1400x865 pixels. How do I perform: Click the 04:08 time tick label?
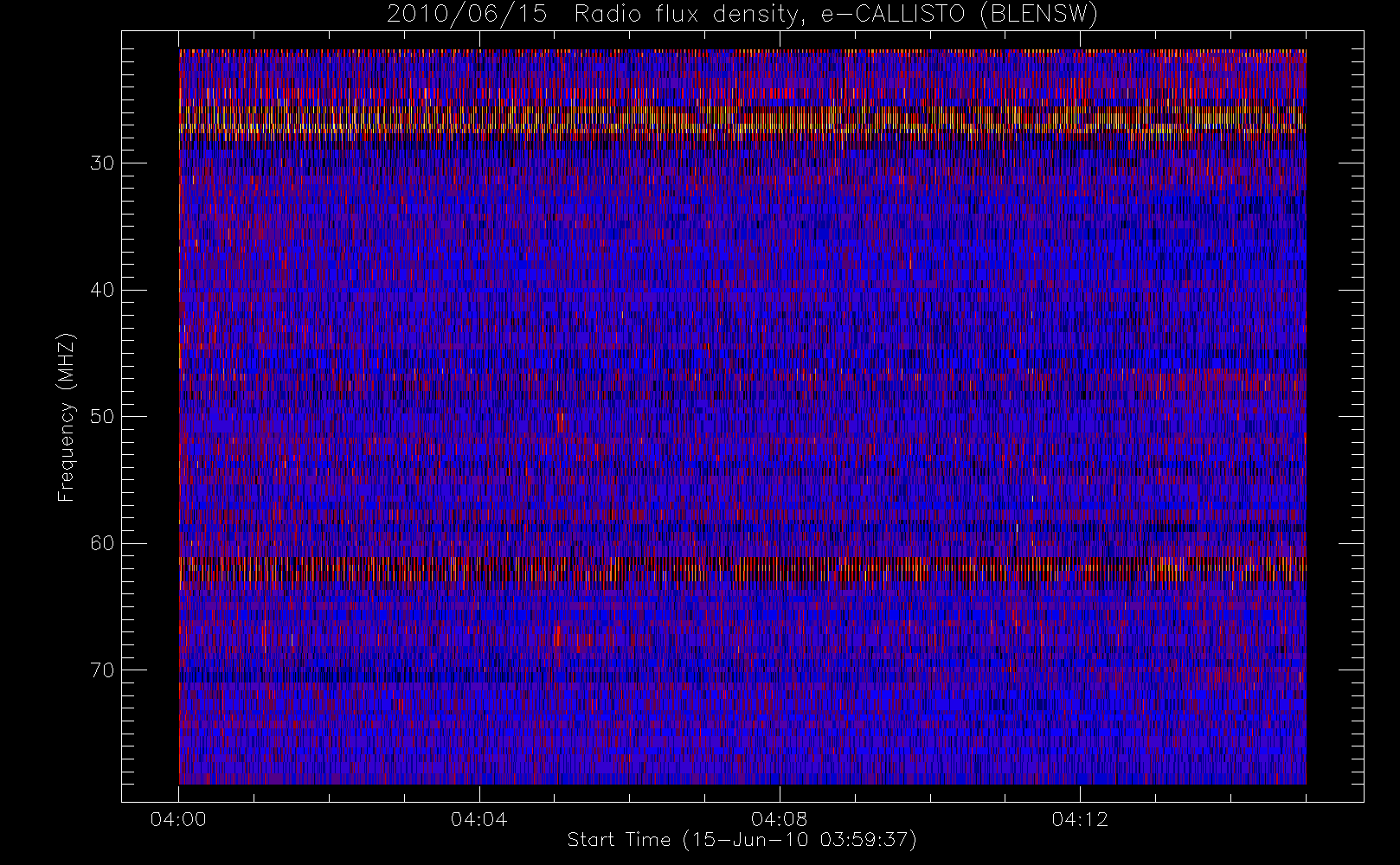tap(779, 819)
